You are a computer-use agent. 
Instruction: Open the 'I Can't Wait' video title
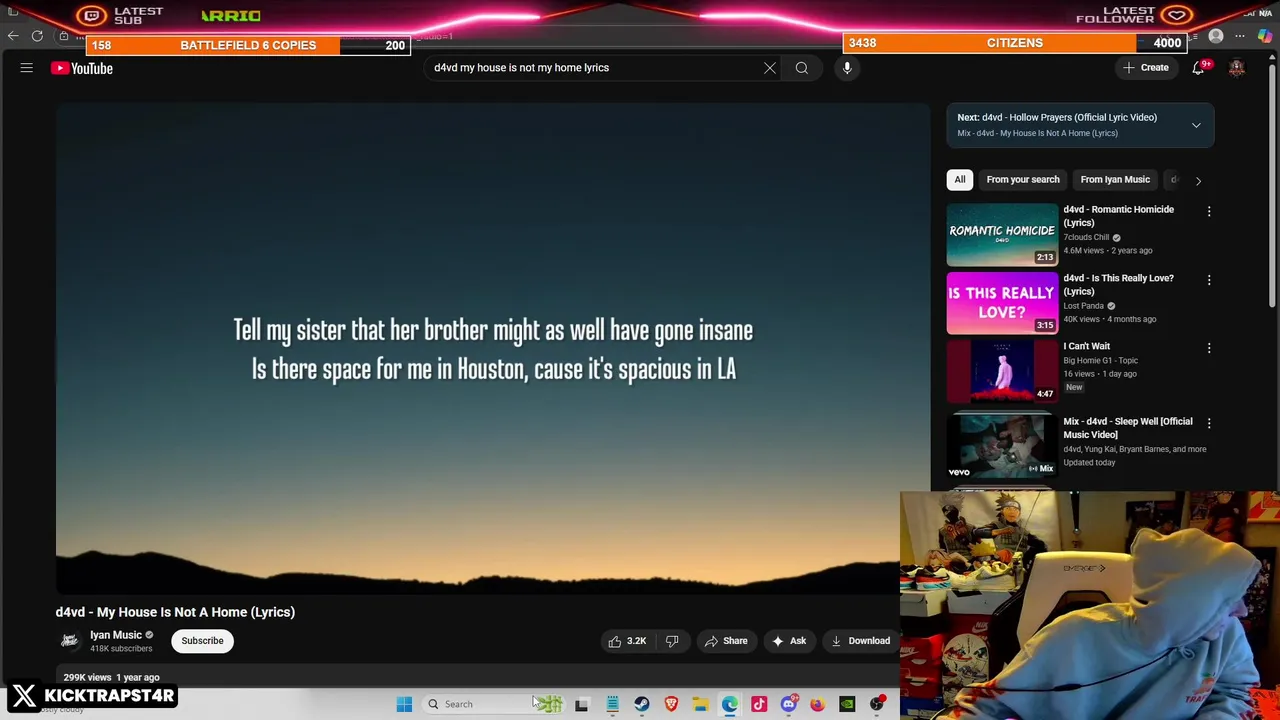1087,347
